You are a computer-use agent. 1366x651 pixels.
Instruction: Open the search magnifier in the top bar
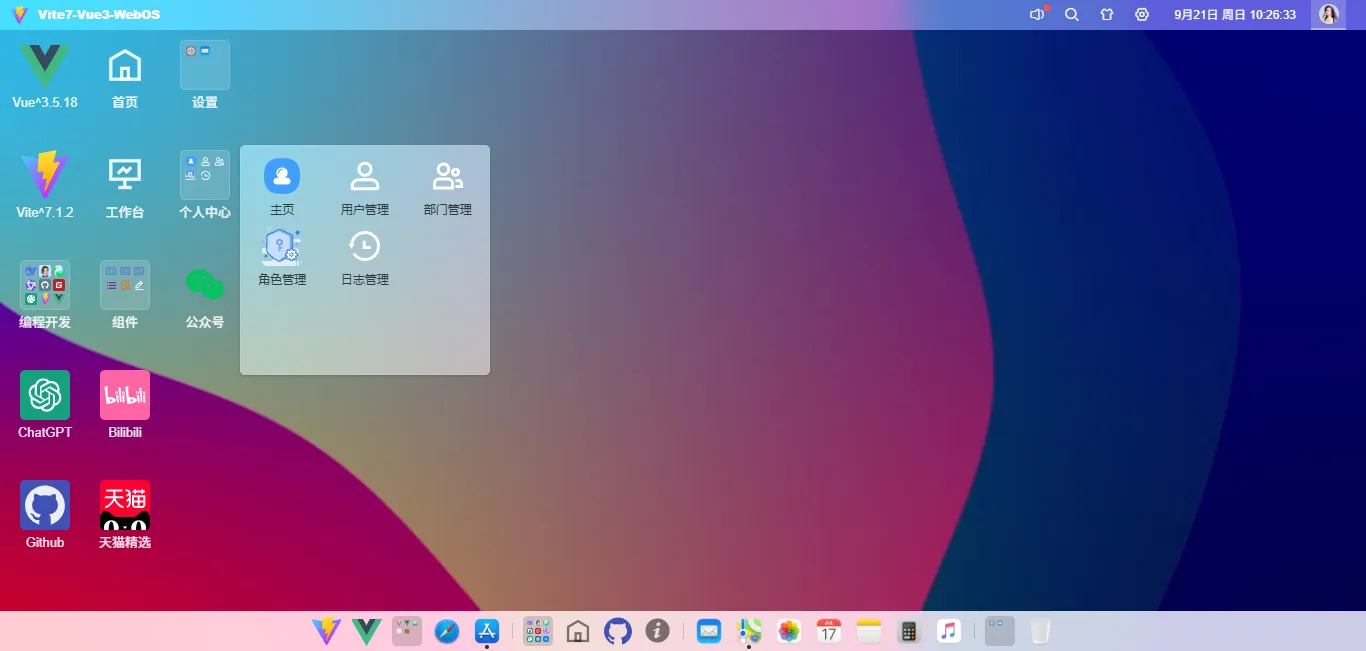point(1071,14)
